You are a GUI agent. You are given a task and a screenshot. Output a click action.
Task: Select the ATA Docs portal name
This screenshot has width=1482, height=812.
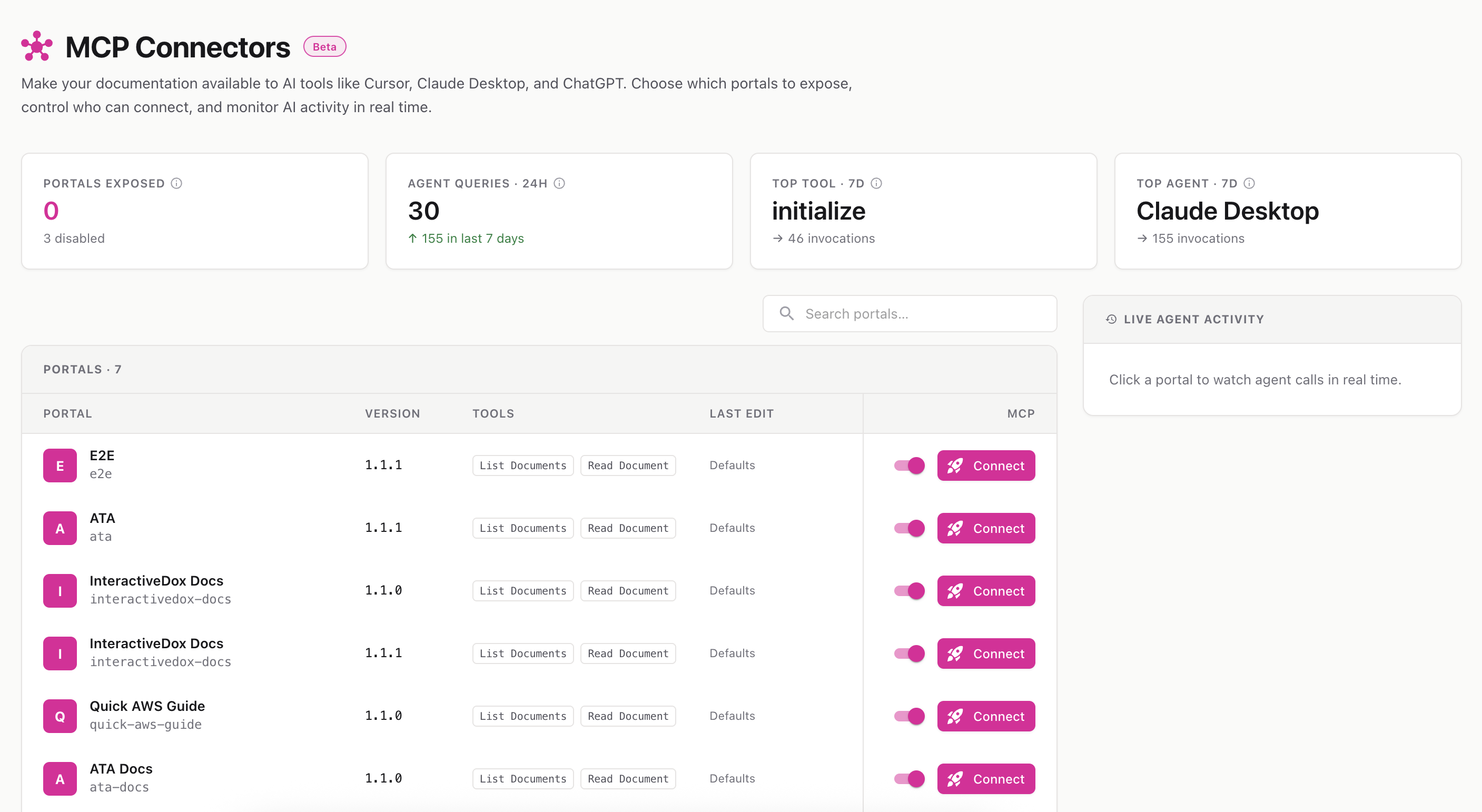tap(121, 769)
